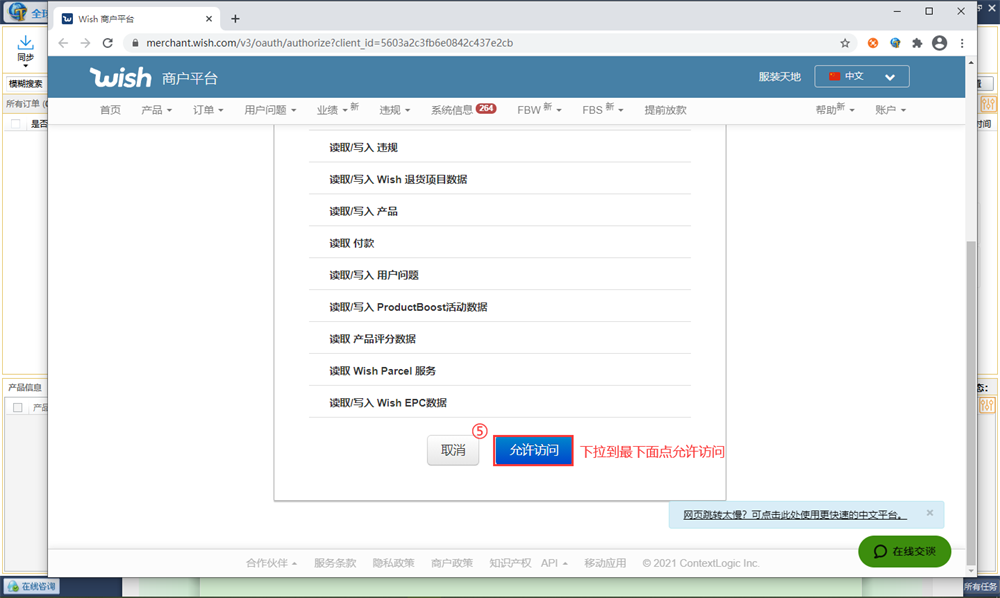The image size is (1000, 598).
Task: Click the lower filter icon in background window
Action: coord(987,404)
